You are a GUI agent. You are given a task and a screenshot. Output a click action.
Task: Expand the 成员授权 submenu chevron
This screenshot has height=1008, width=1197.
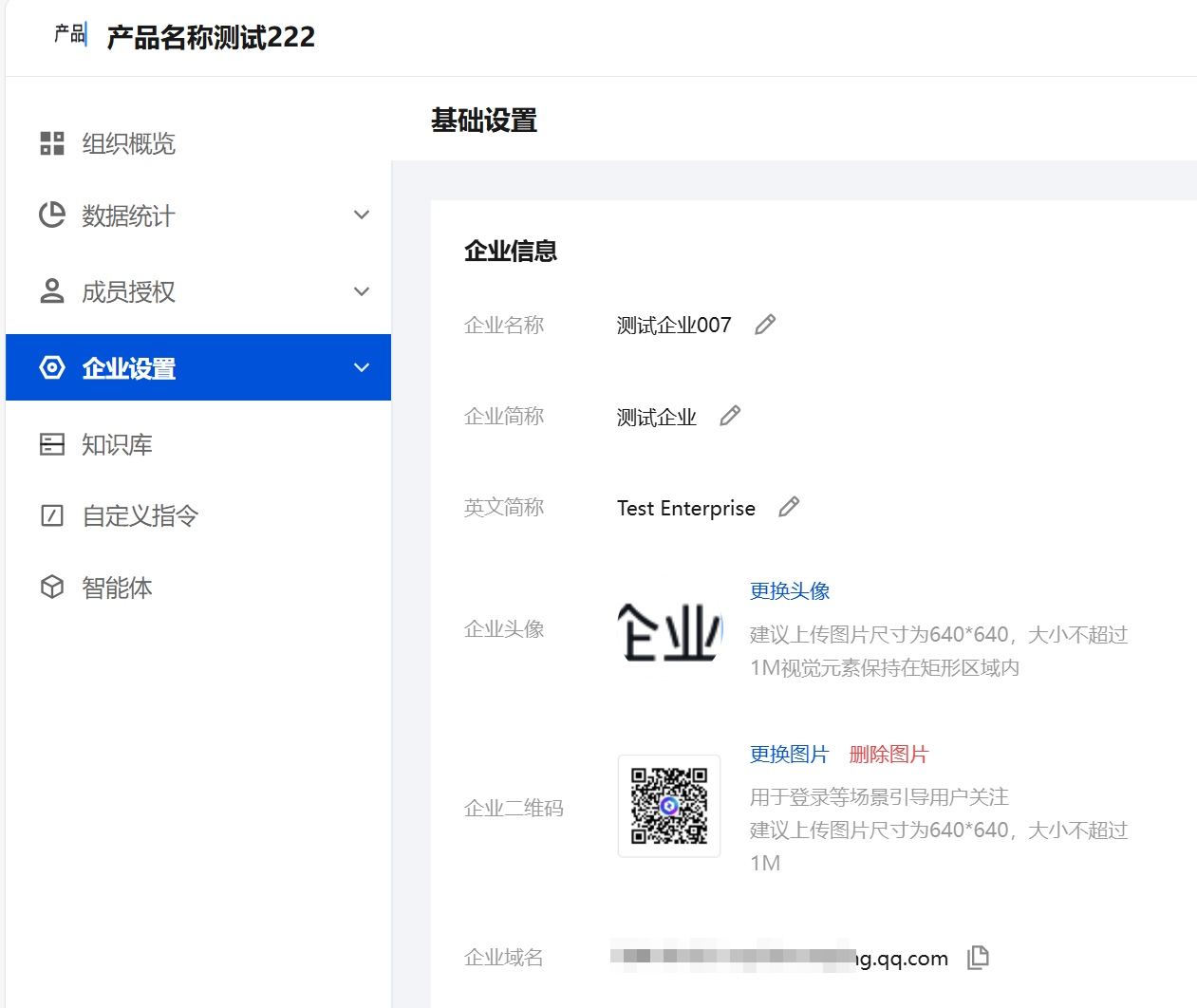(x=362, y=291)
